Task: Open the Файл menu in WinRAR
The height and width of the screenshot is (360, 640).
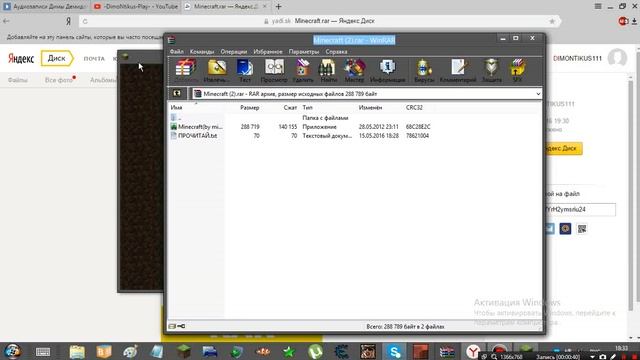Action: (x=177, y=51)
